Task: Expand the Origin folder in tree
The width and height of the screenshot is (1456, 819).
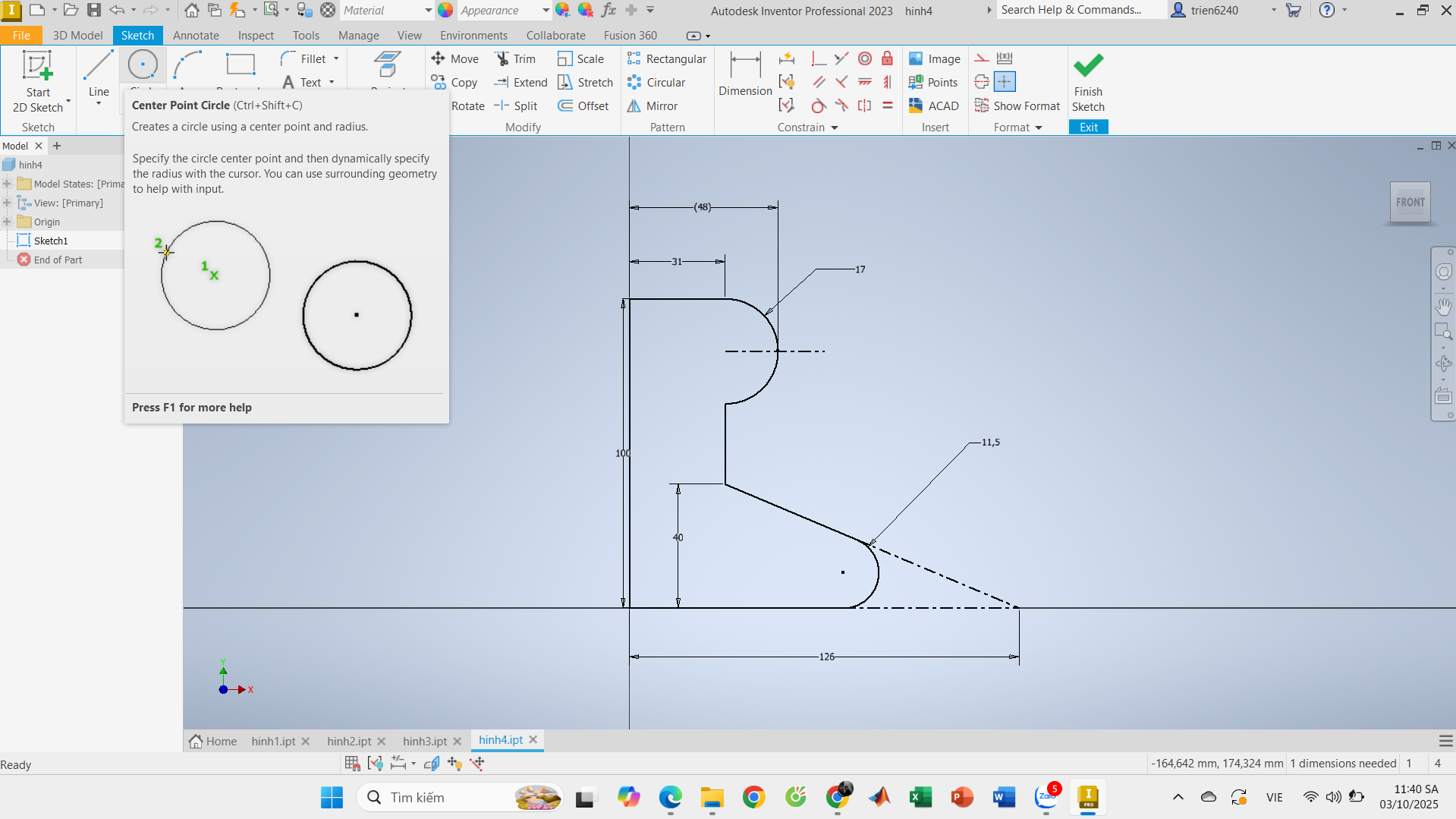Action: point(7,222)
